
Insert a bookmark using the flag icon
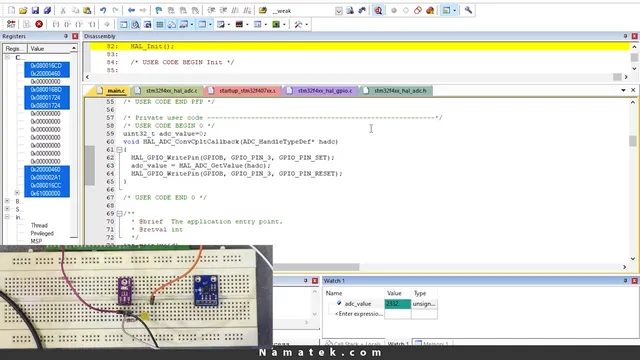click(x=159, y=11)
